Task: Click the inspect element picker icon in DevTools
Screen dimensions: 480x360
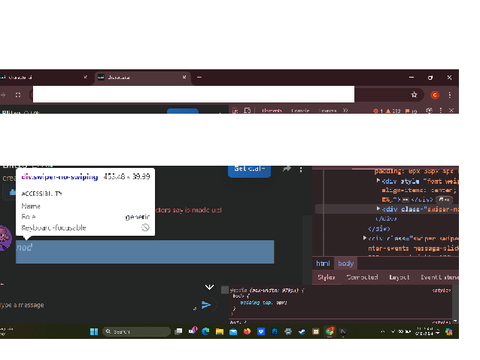Action: pos(235,111)
